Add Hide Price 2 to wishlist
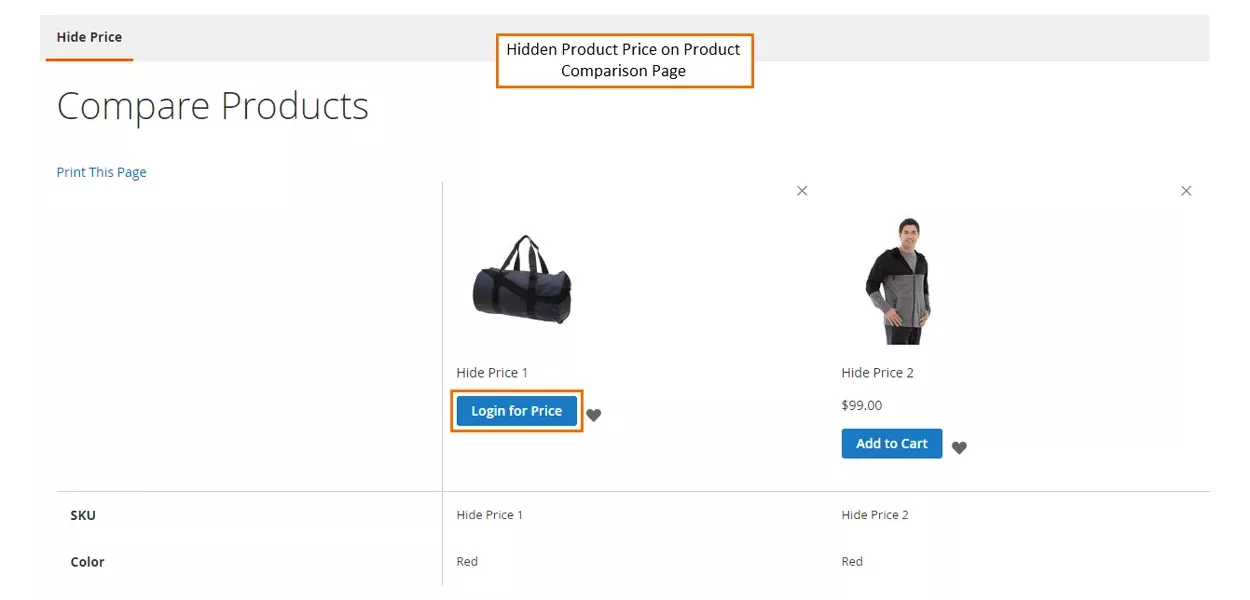The image size is (1250, 600). [959, 448]
